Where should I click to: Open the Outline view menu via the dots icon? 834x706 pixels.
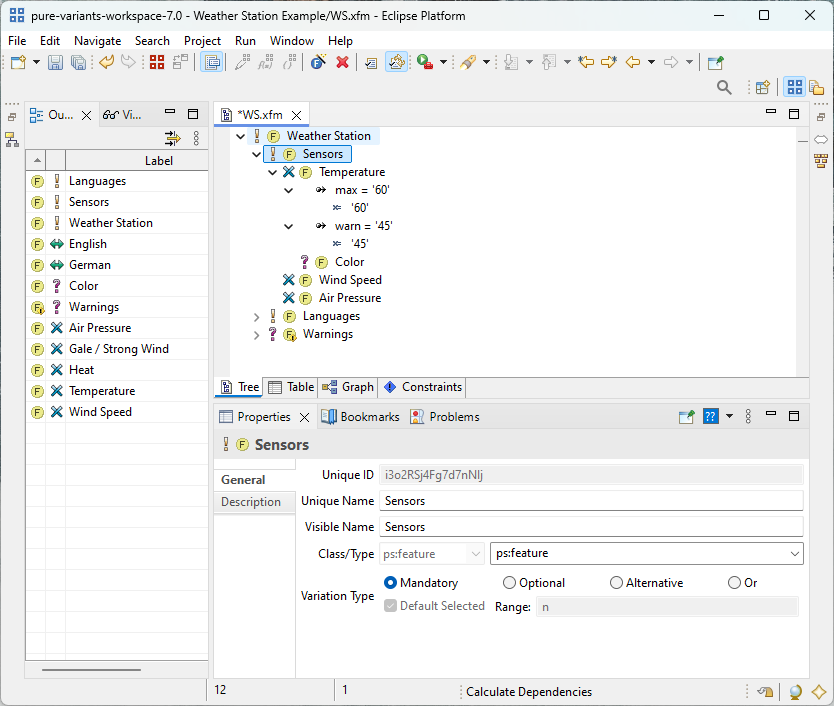(194, 137)
